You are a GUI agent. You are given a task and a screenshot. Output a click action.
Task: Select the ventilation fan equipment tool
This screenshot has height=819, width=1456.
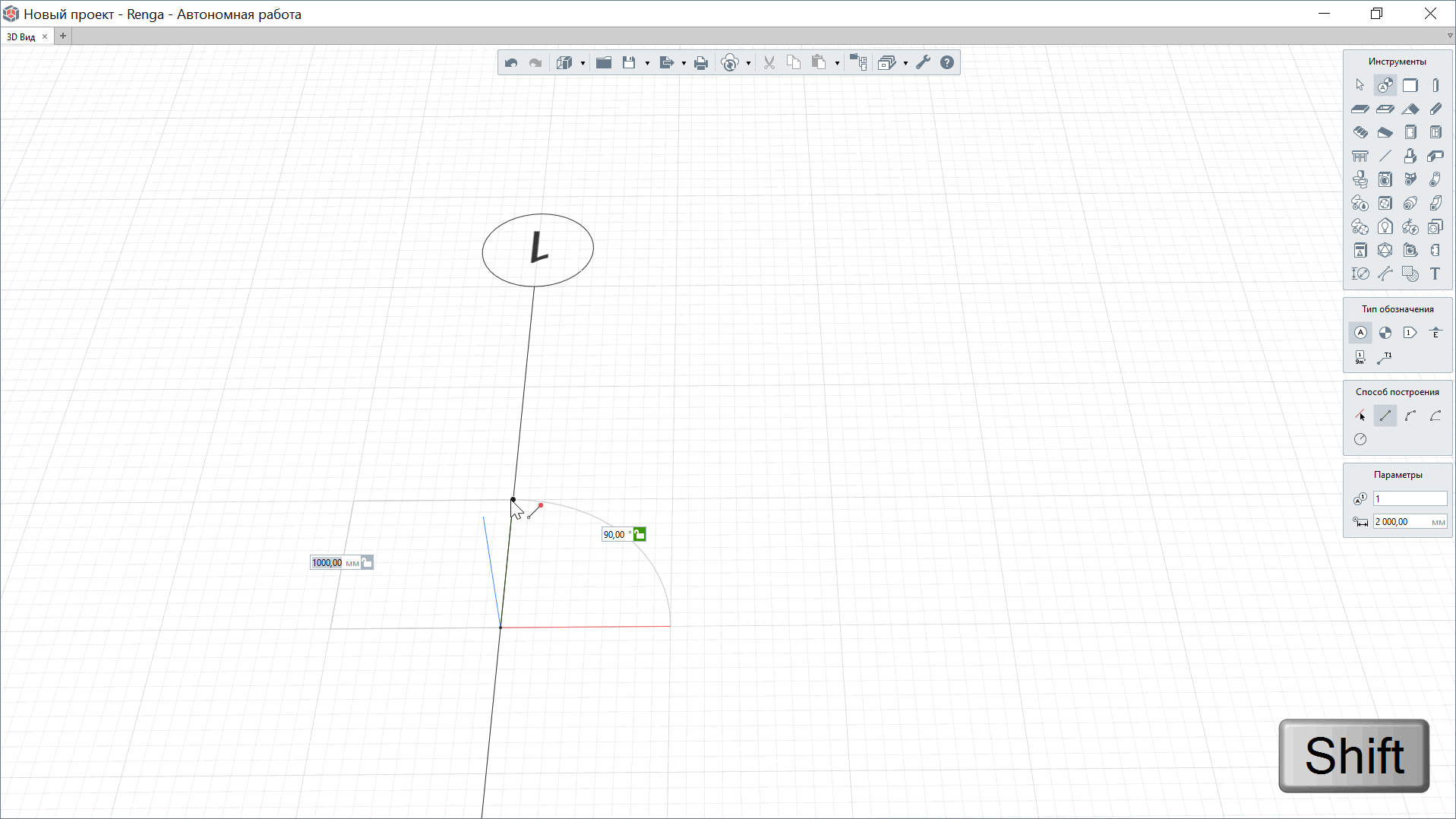click(x=1385, y=203)
